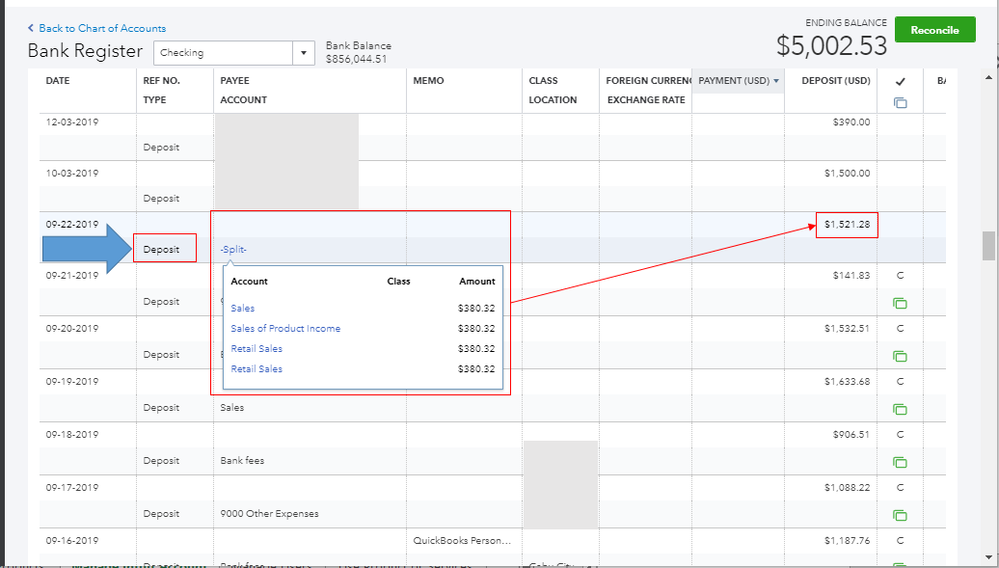
Task: Click the Reconcile button
Action: point(935,30)
